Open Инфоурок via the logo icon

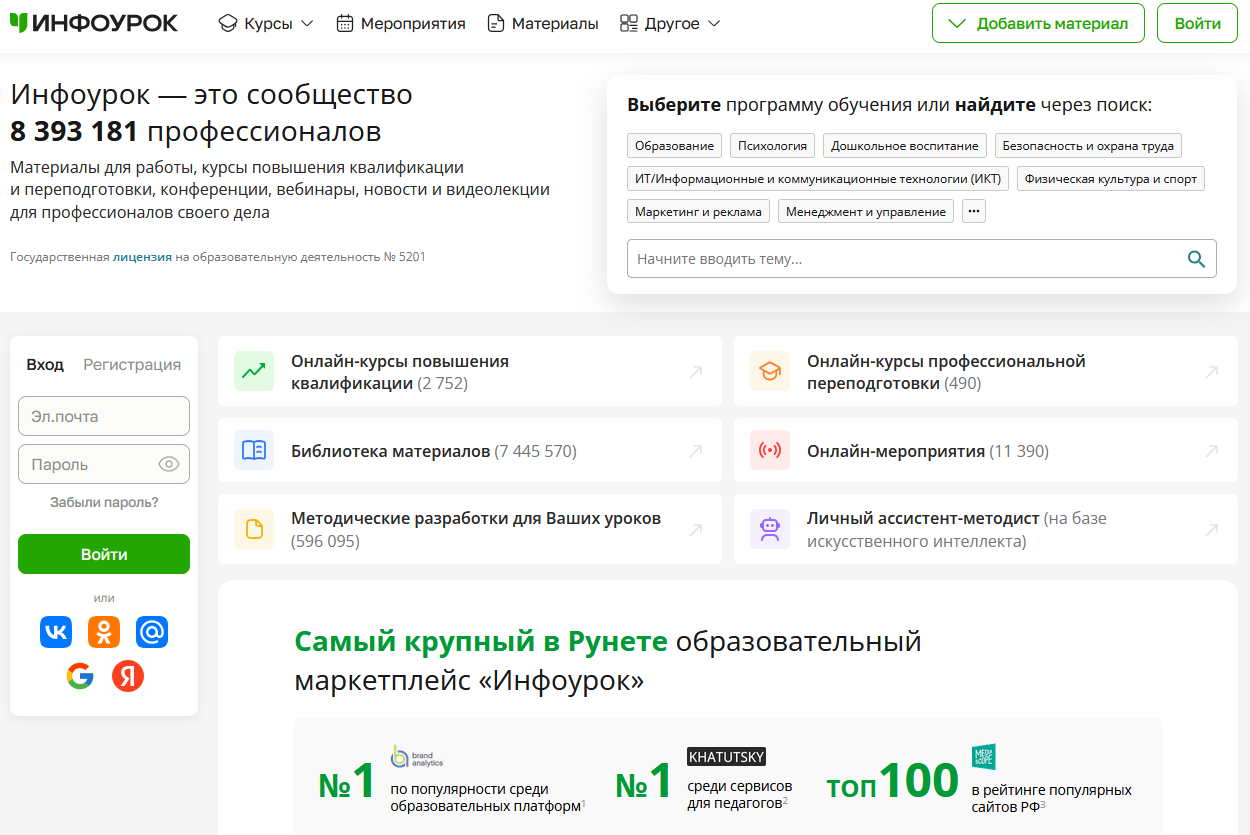16,22
